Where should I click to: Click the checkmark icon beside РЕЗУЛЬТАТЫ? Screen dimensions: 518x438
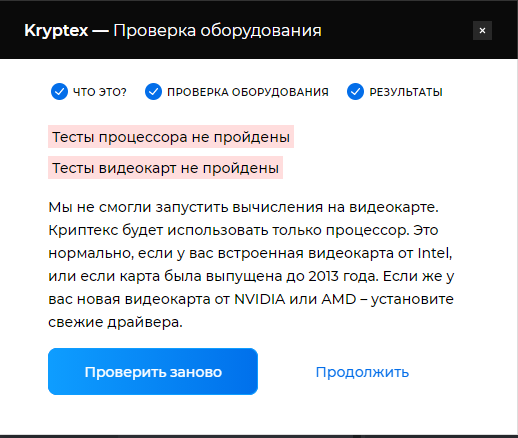click(x=355, y=91)
